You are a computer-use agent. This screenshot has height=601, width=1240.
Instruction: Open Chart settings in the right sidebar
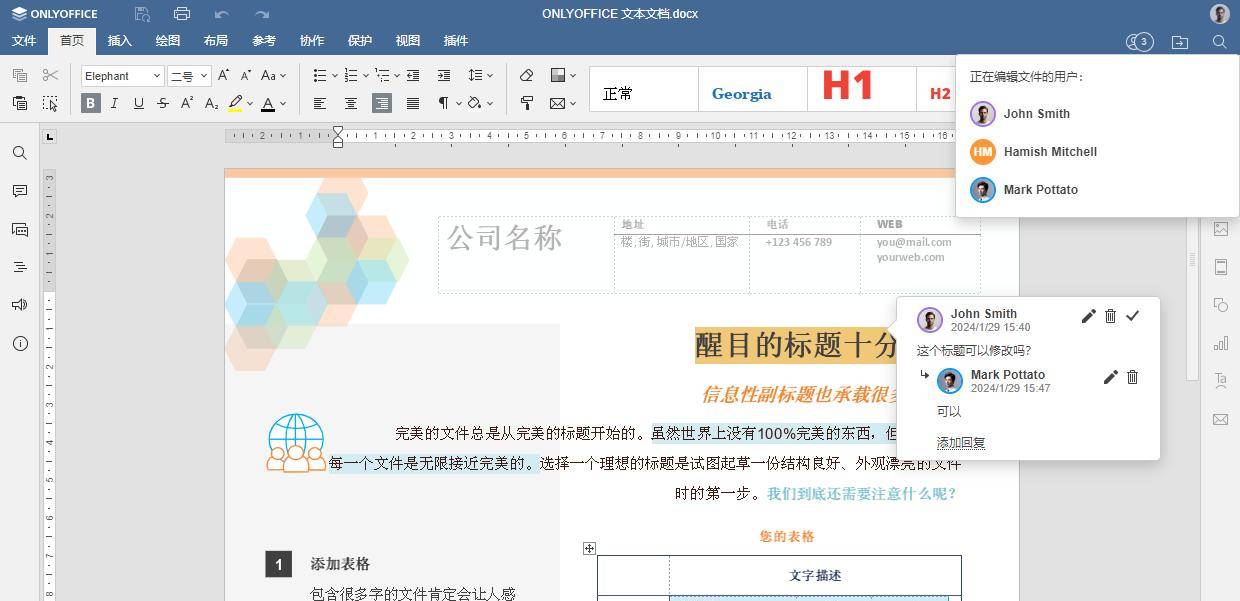coord(1221,342)
